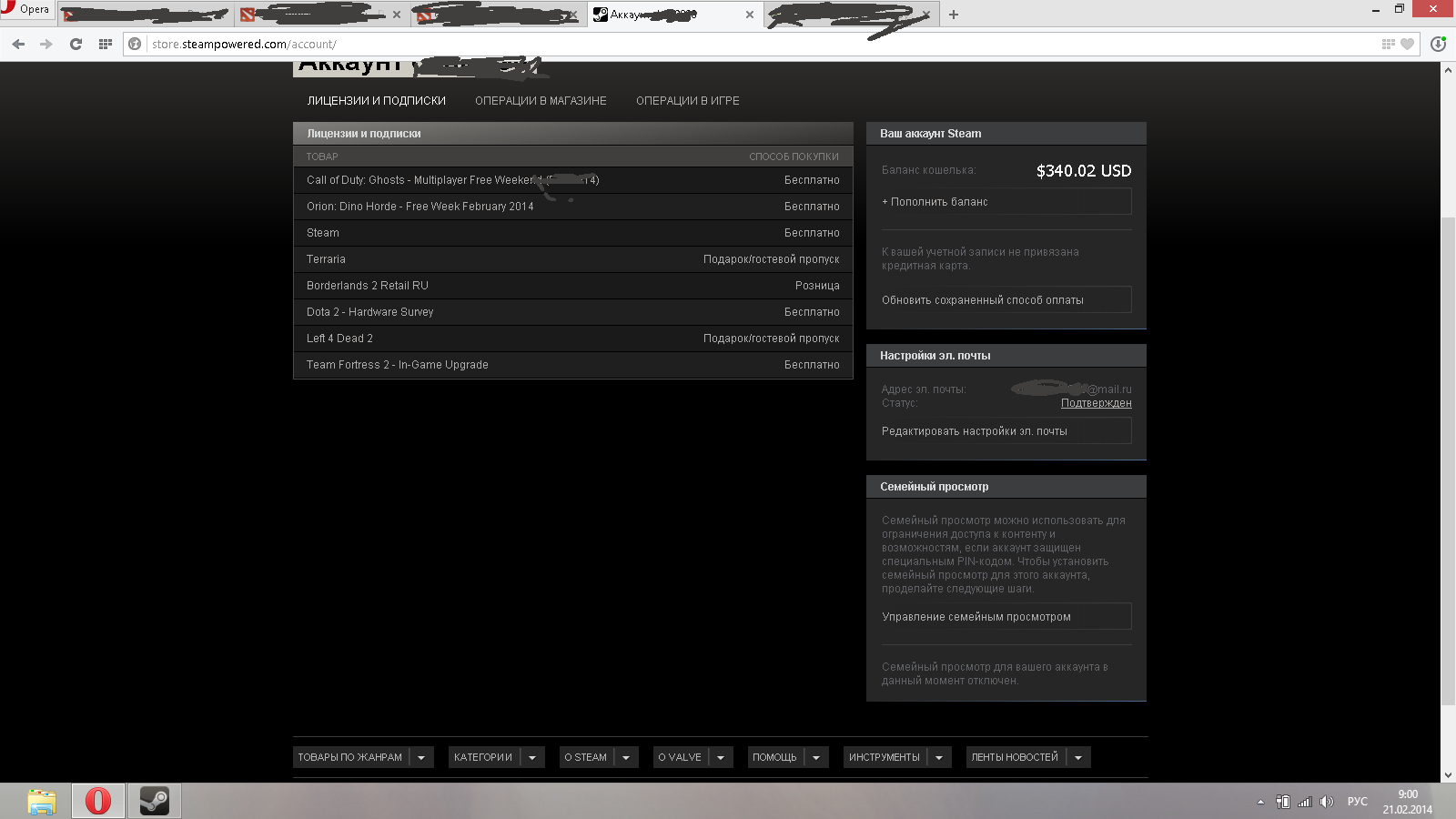Click the volume speaker tray icon
This screenshot has width=1456, height=819.
coord(1326,802)
